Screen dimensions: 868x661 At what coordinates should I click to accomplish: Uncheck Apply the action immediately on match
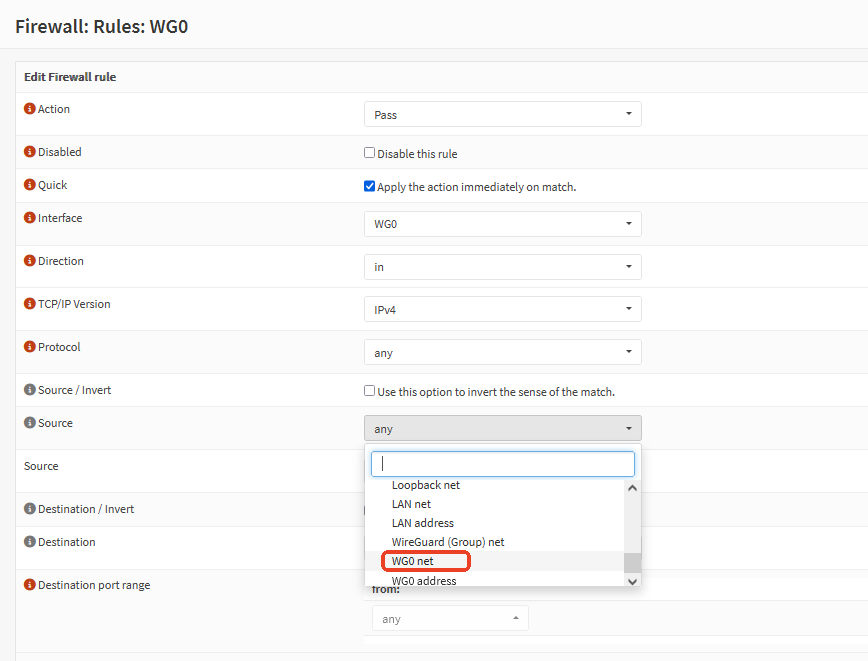point(370,186)
